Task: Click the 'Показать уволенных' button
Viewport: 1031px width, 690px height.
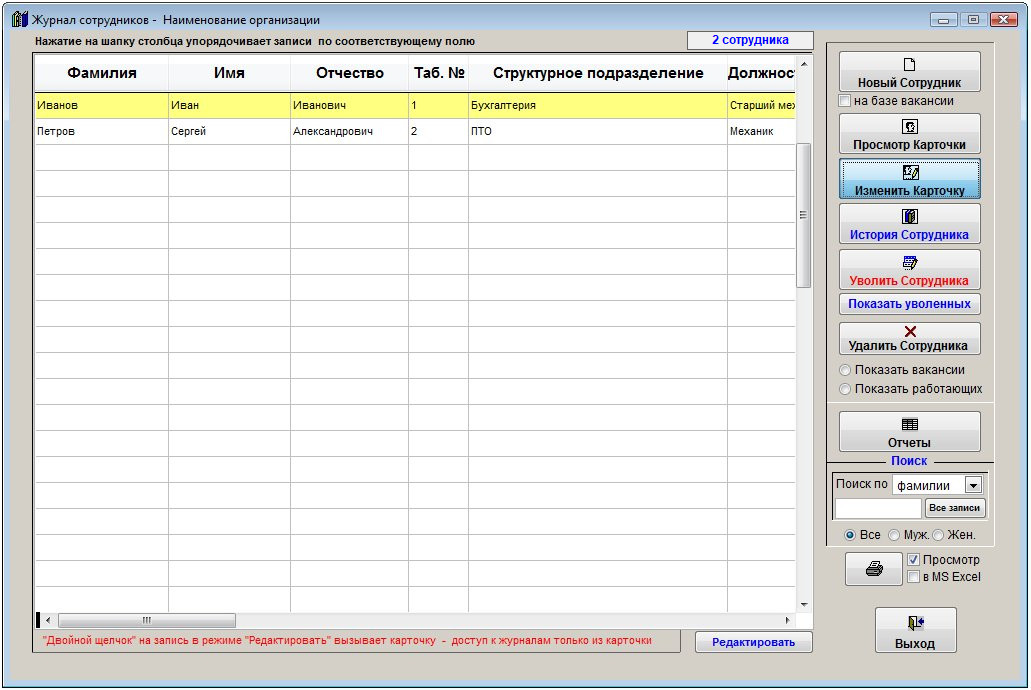Action: 909,304
